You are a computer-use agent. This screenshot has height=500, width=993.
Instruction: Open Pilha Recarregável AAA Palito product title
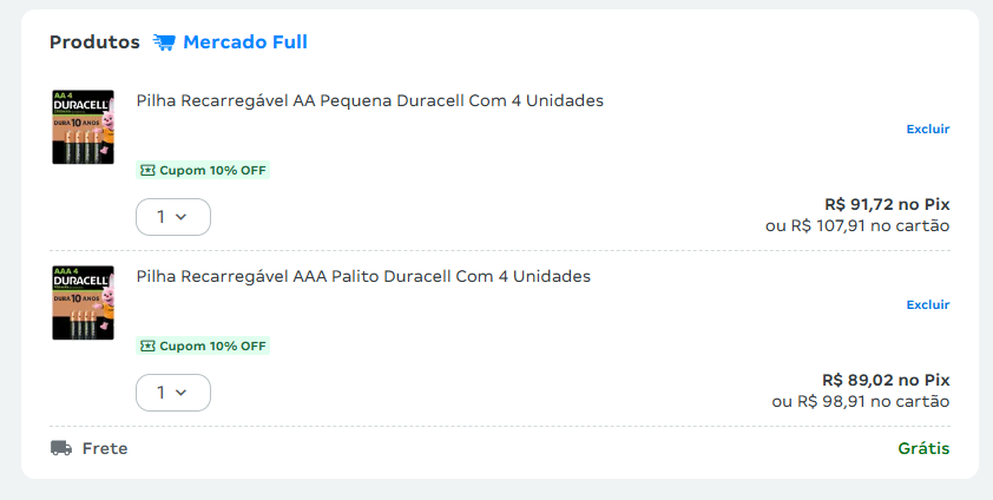pos(364,277)
